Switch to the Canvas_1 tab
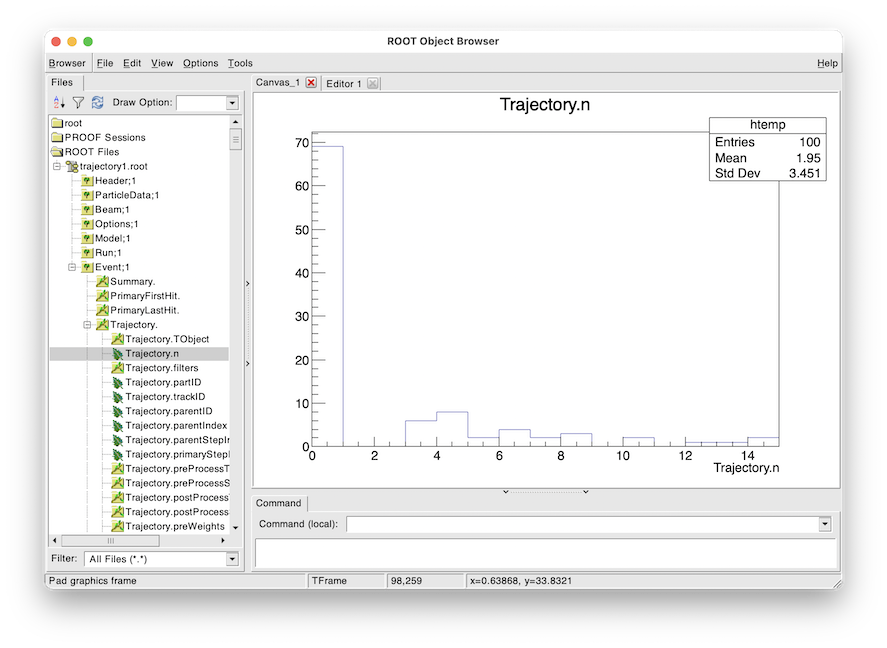This screenshot has height=648, width=887. coord(278,83)
